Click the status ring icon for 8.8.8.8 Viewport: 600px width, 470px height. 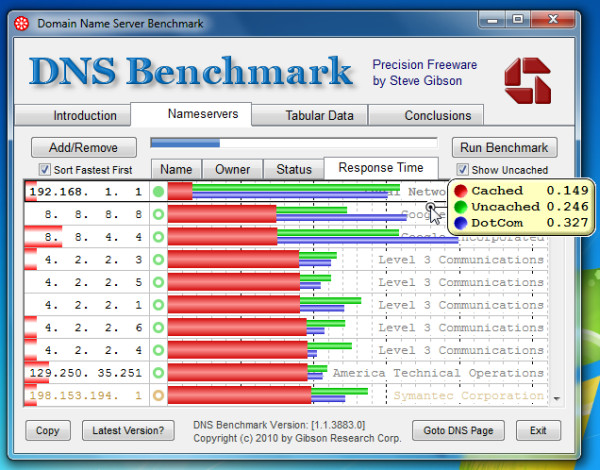pos(158,214)
